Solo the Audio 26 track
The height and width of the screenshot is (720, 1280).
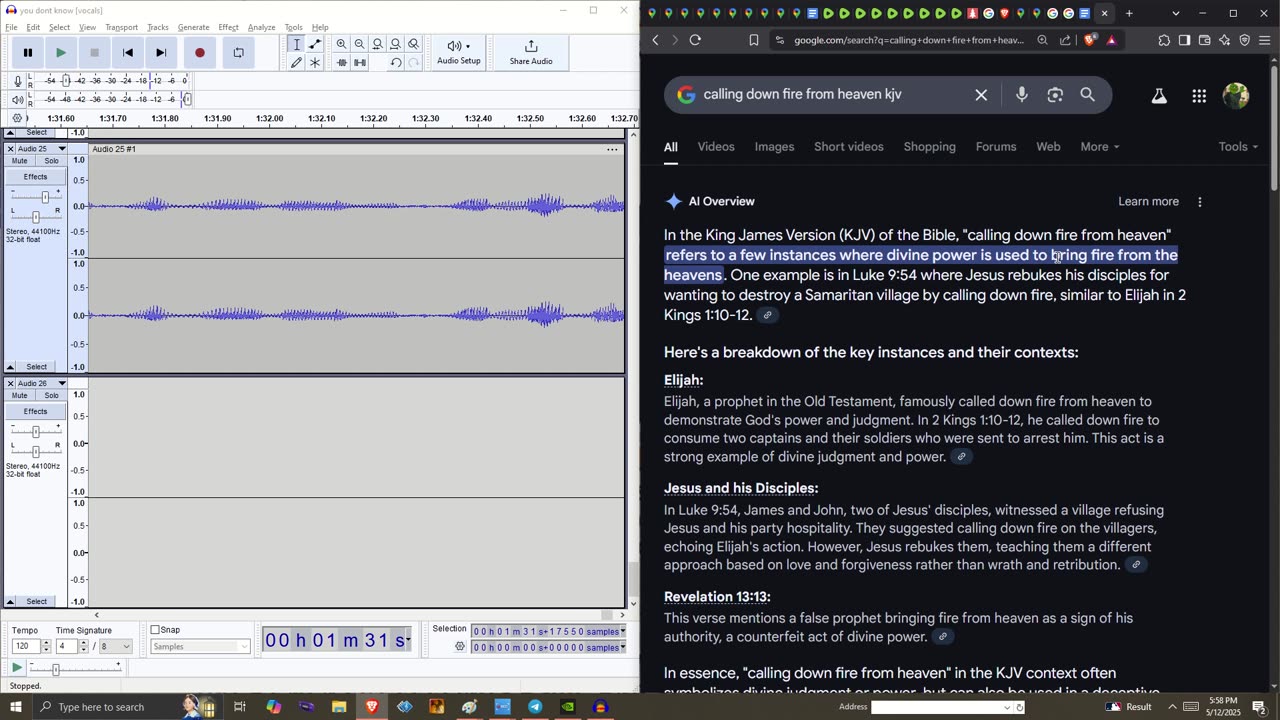click(x=51, y=396)
